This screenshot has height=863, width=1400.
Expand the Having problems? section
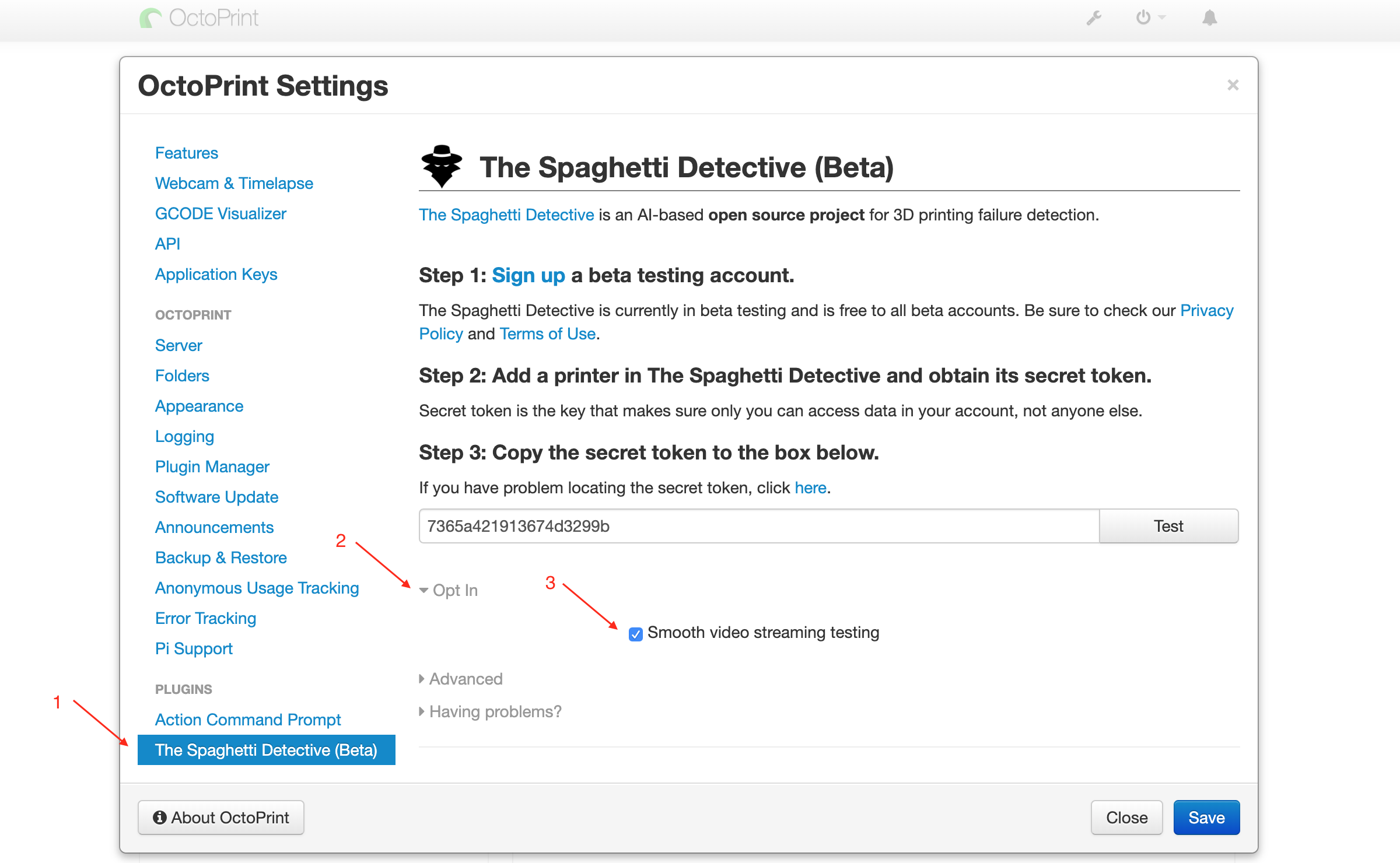tap(491, 711)
